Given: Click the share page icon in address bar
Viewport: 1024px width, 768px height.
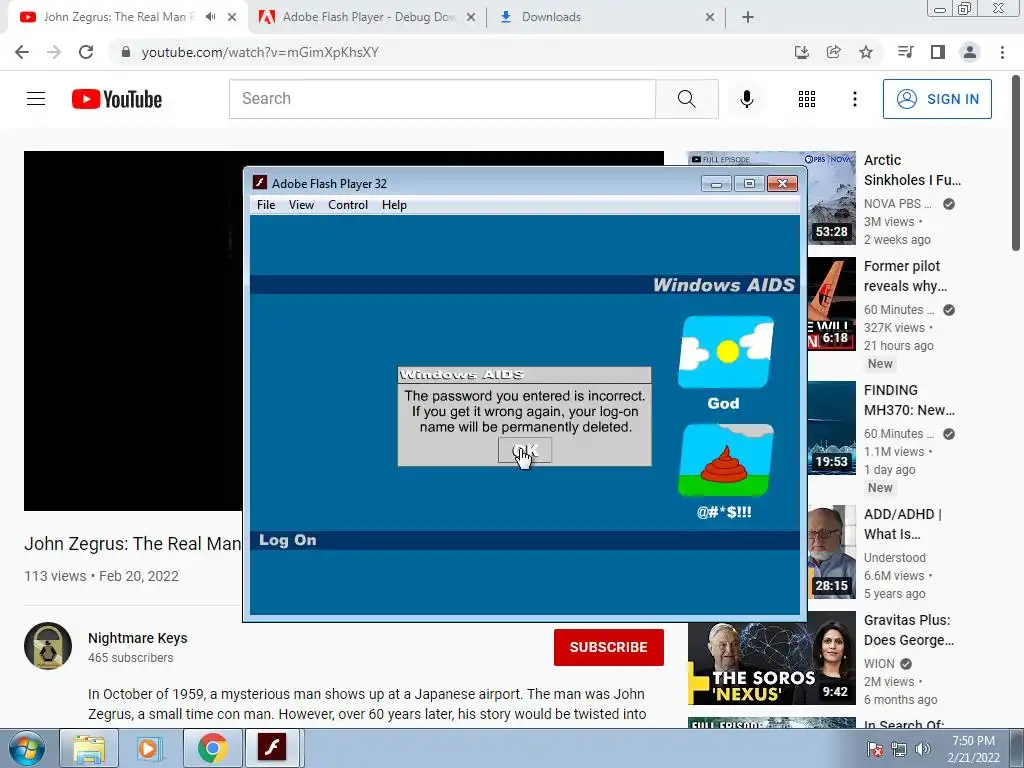Looking at the screenshot, I should click(833, 52).
